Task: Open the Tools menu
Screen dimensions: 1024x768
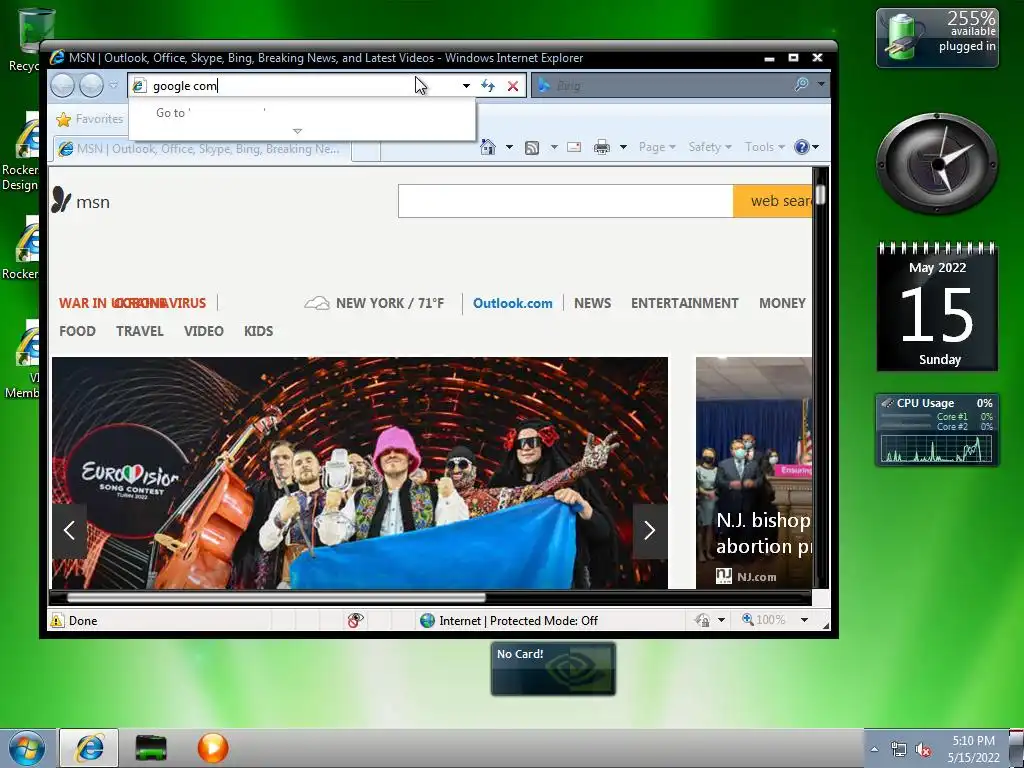Action: (765, 147)
